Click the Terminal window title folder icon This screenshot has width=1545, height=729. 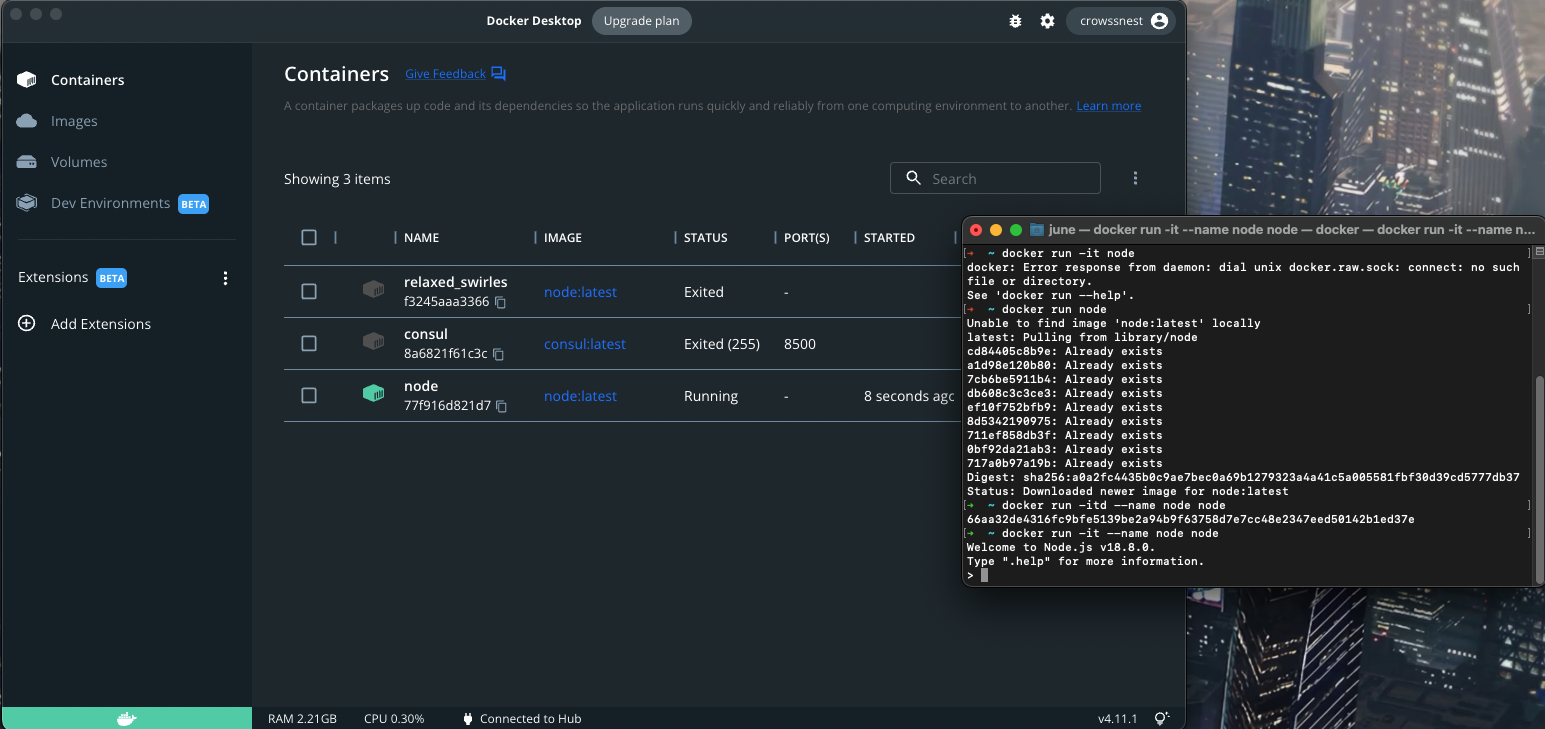1037,230
